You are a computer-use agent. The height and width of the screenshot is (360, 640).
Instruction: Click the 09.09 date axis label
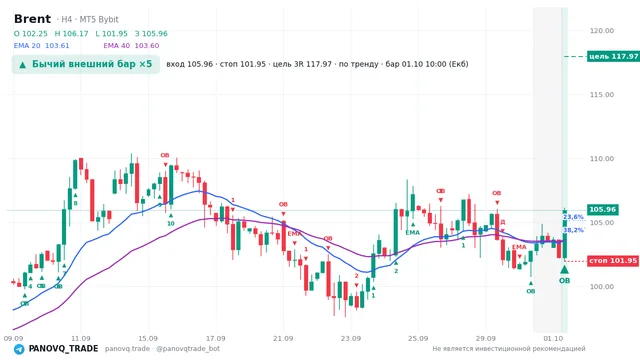13,339
